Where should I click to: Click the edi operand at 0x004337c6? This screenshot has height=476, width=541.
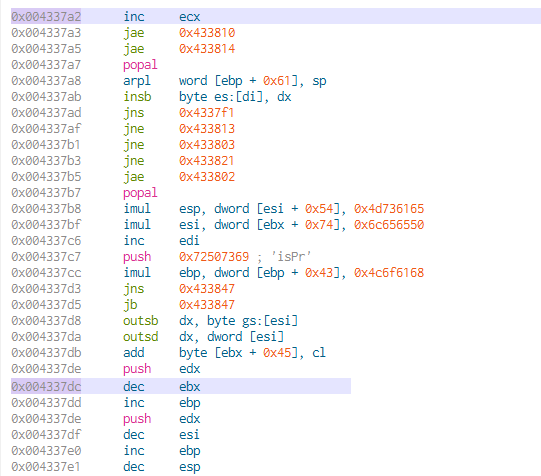tap(189, 241)
